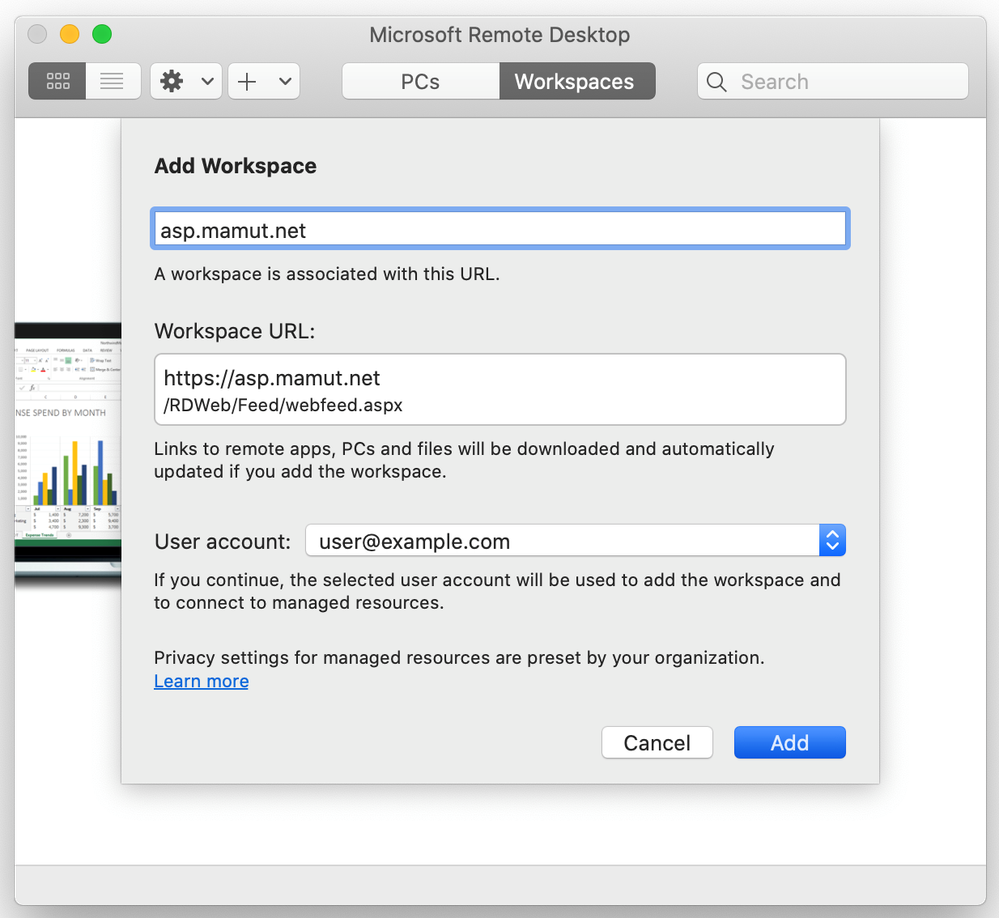Click the green zoom window button
This screenshot has height=918, width=999.
[102, 34]
